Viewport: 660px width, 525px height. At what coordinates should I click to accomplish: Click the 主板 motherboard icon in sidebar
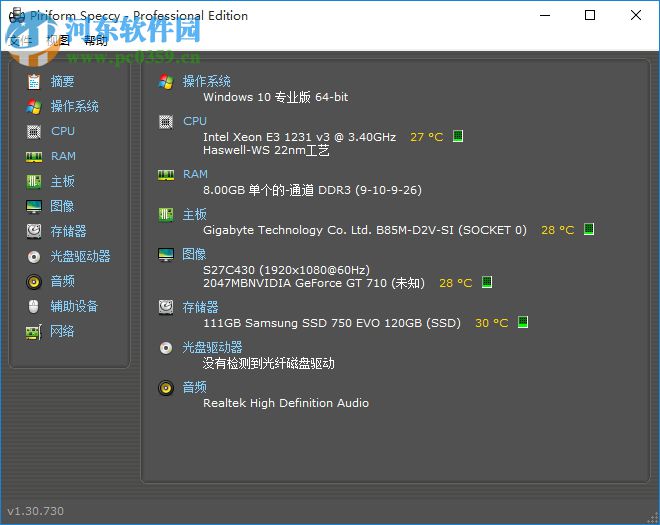click(x=34, y=182)
